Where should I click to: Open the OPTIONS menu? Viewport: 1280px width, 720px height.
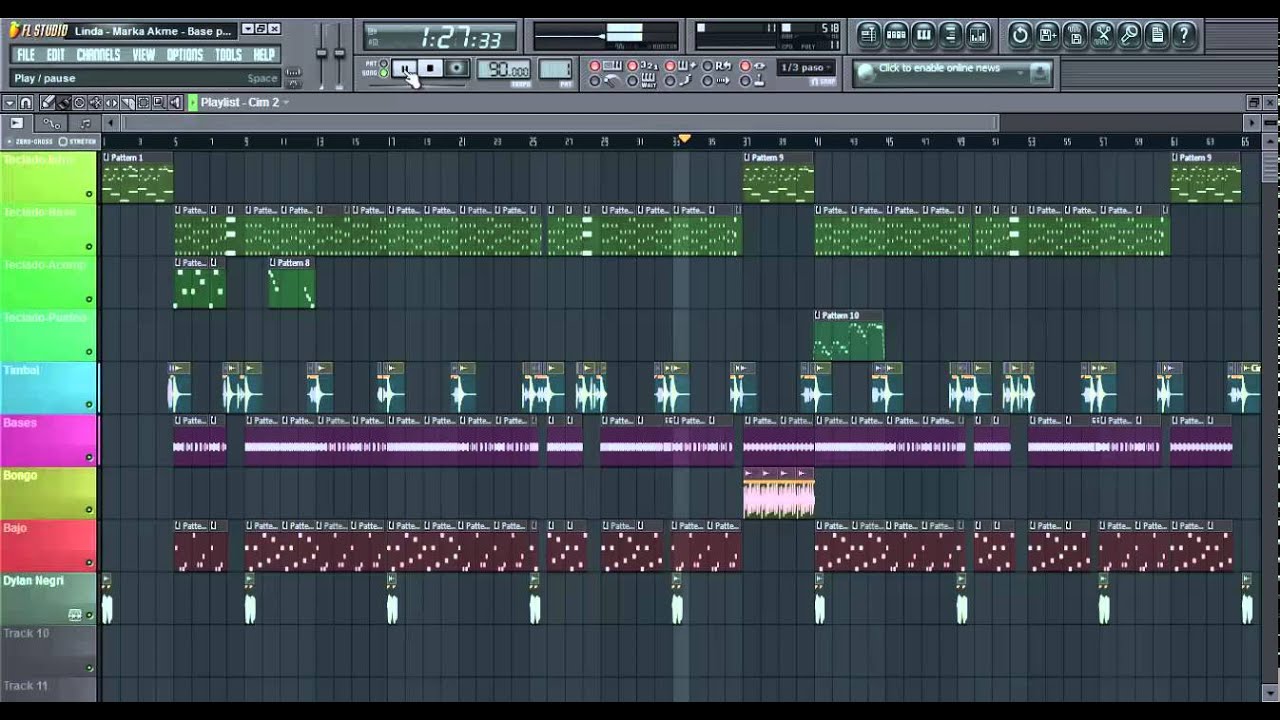click(185, 55)
